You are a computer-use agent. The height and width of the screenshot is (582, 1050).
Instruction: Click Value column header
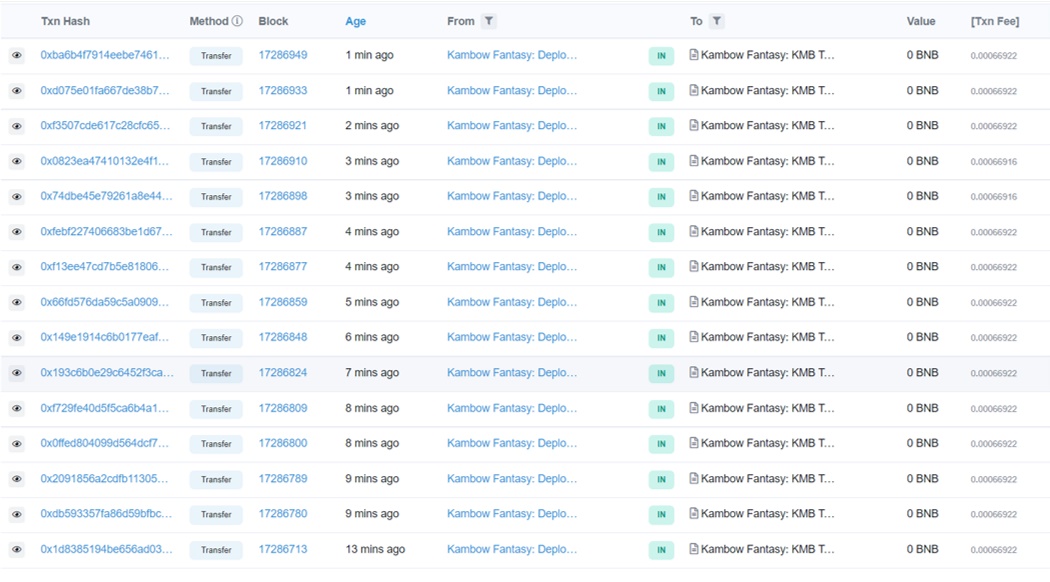pos(921,21)
